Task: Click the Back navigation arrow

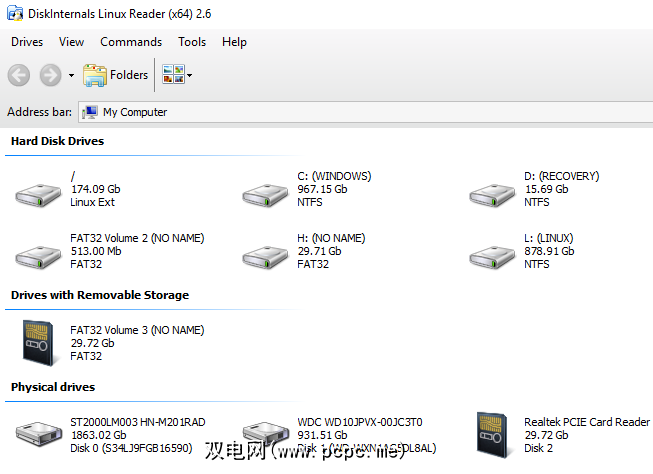Action: [19, 75]
